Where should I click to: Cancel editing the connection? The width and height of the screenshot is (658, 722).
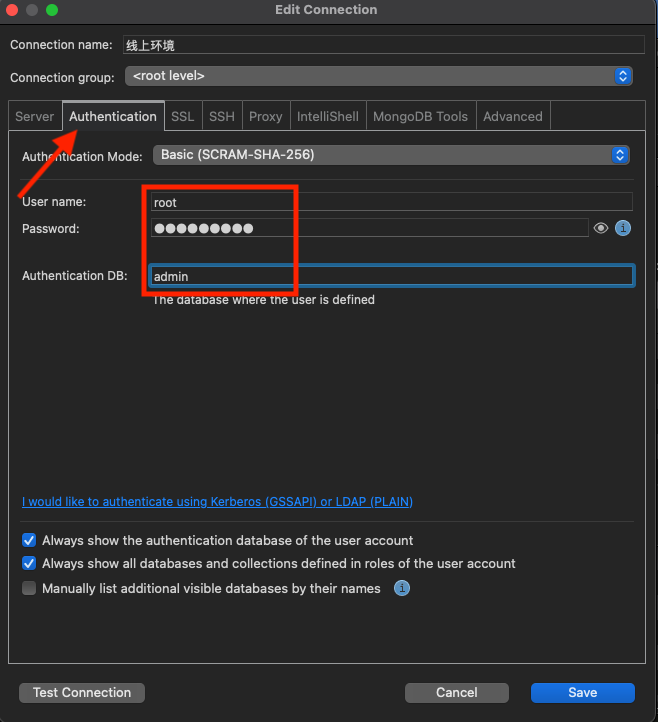click(457, 693)
